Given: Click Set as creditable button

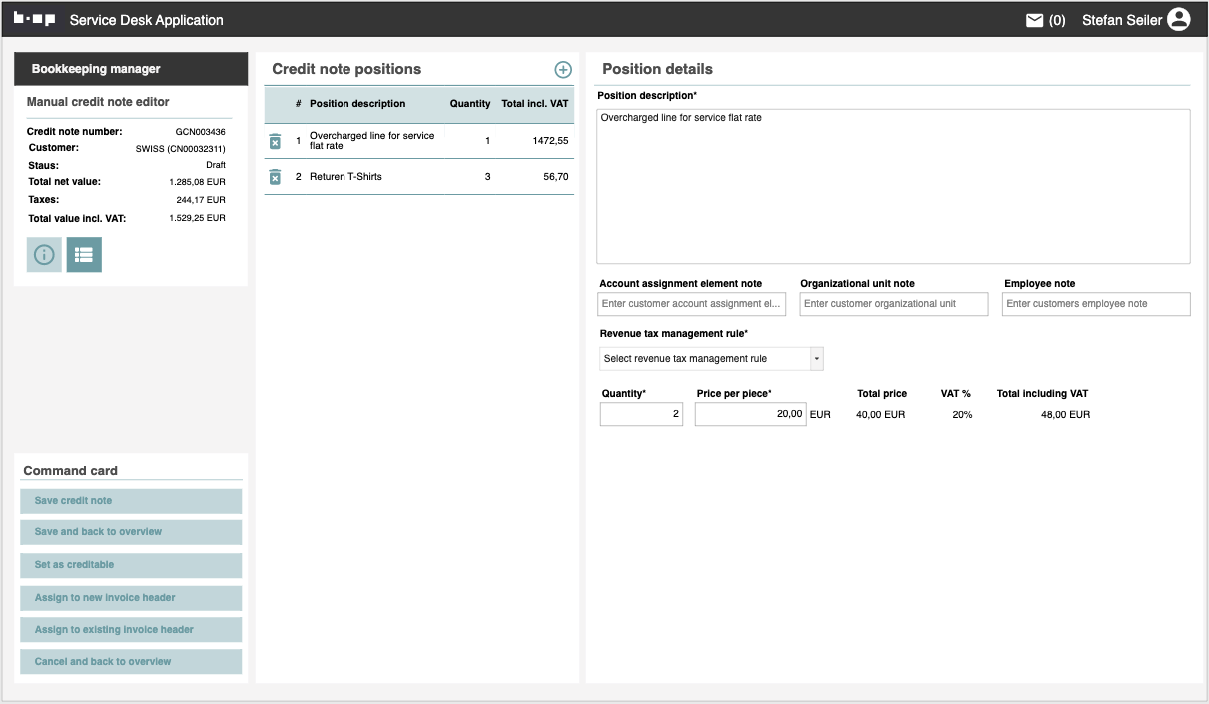Looking at the screenshot, I should click(x=131, y=565).
